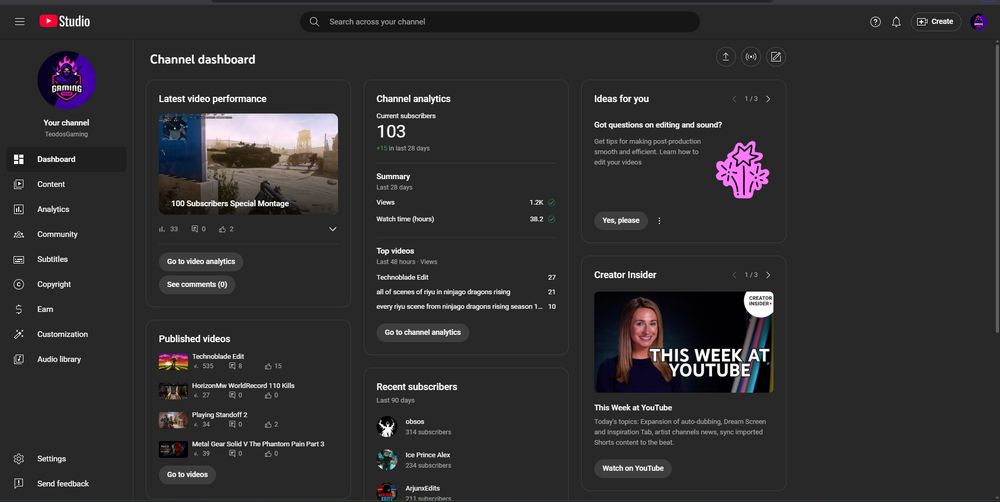Open Metal Gear Solid V Phantom Pain Part 3

(x=258, y=444)
